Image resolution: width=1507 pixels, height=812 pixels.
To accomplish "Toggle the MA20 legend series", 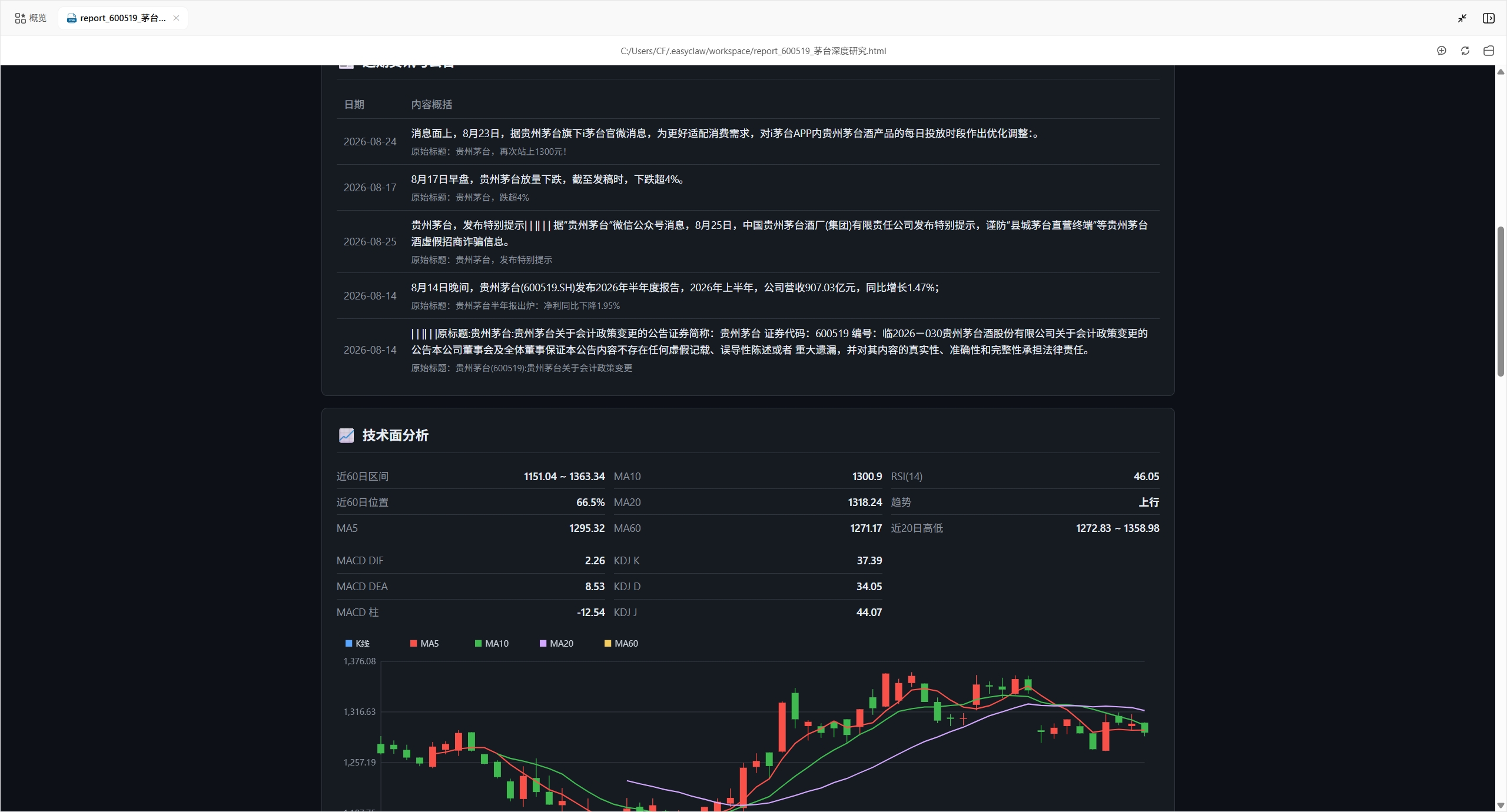I will [556, 644].
